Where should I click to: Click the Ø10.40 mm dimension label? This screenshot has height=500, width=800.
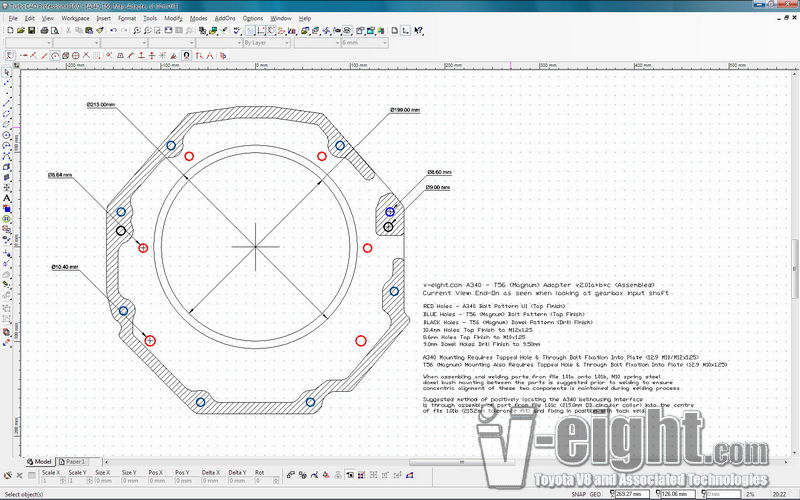pos(65,267)
